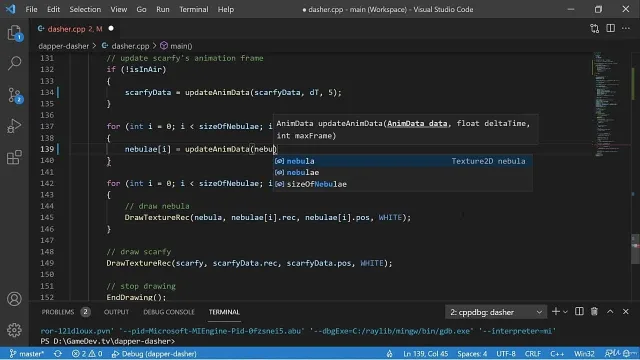This screenshot has height=360, width=640.
Task: Click the flame icon in status bar
Action: [389, 353]
